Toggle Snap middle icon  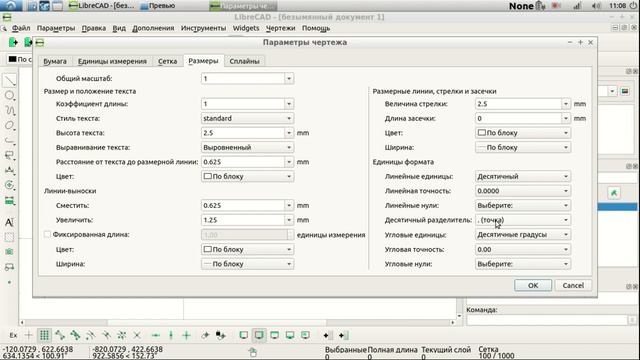pos(106,336)
